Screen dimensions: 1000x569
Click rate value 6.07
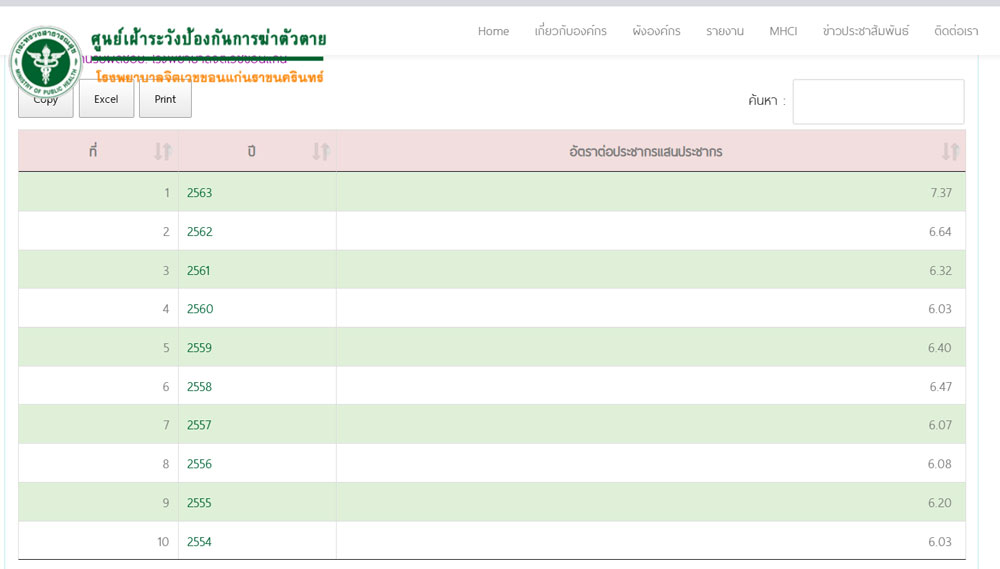[x=940, y=425]
